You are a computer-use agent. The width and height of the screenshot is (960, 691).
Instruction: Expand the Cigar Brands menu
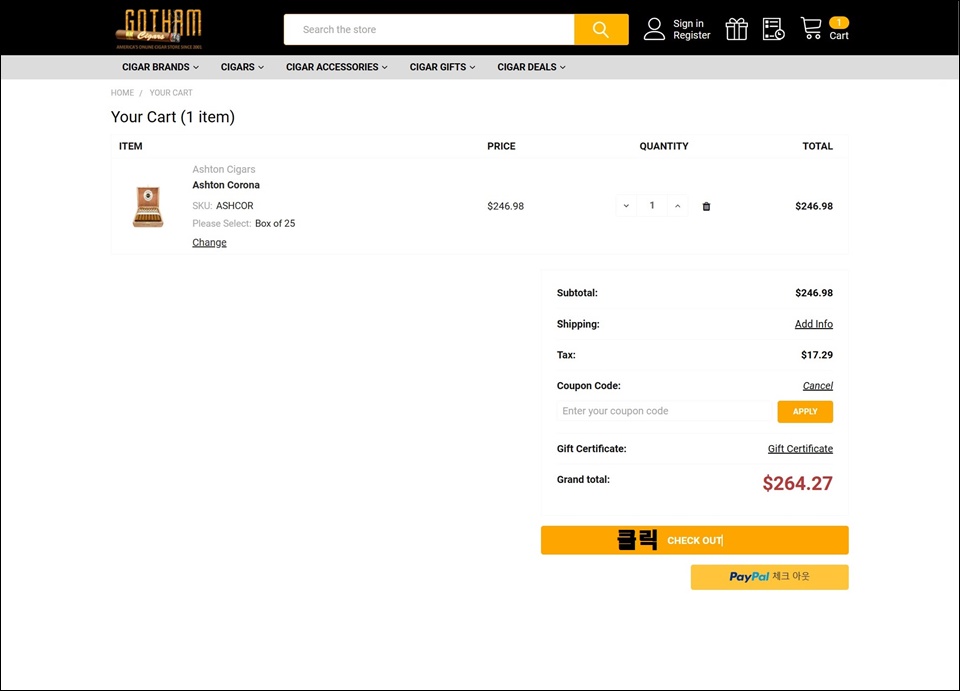pos(160,67)
